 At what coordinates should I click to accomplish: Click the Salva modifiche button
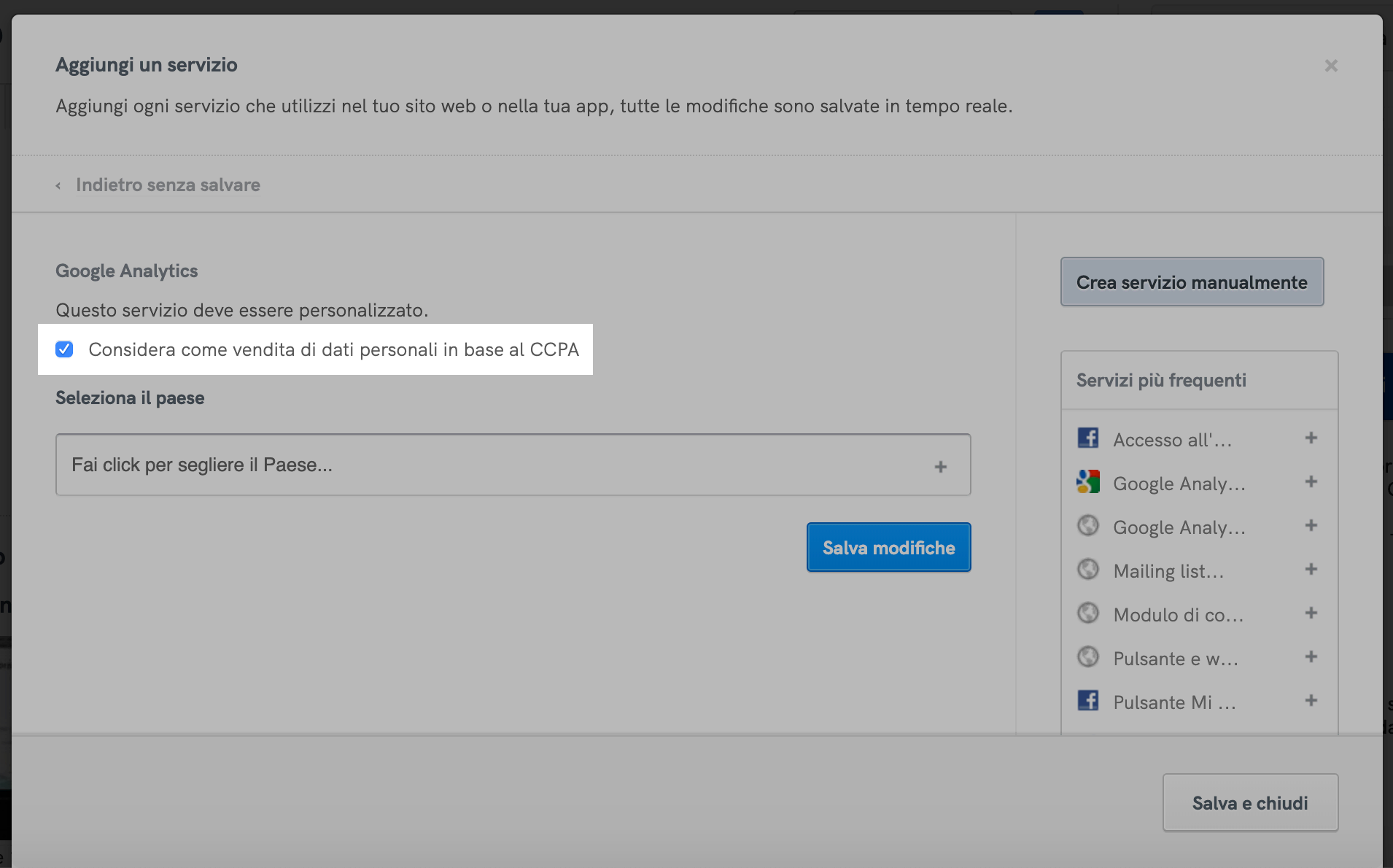click(888, 547)
